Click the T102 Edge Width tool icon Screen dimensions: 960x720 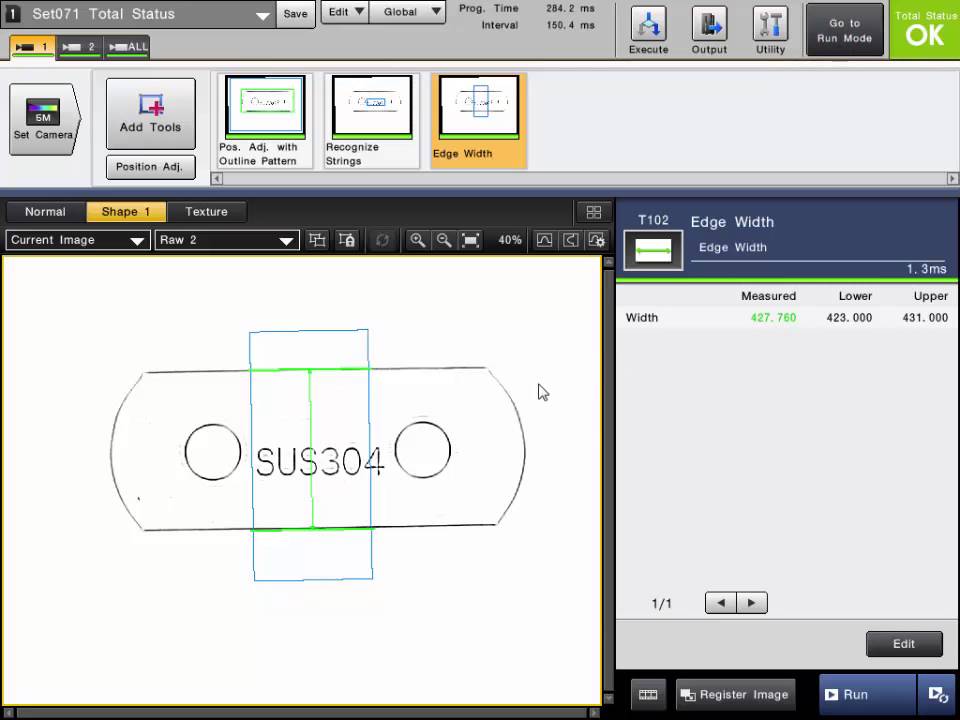(653, 250)
